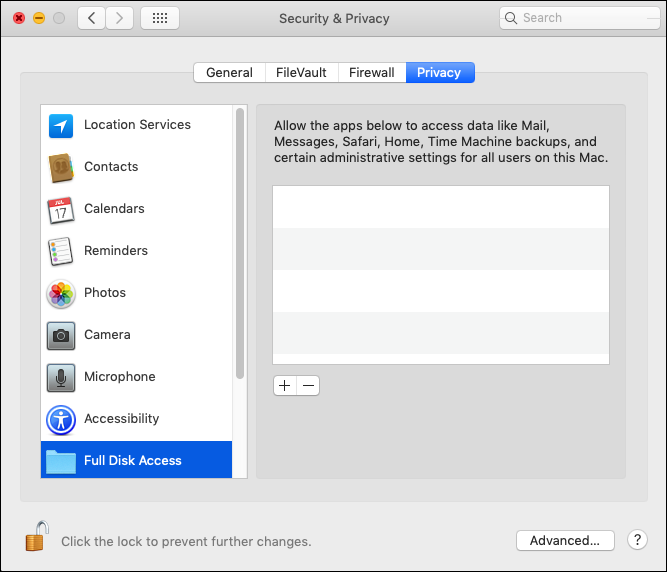Image resolution: width=667 pixels, height=572 pixels.
Task: Click the Accessibility icon in sidebar
Action: (61, 420)
